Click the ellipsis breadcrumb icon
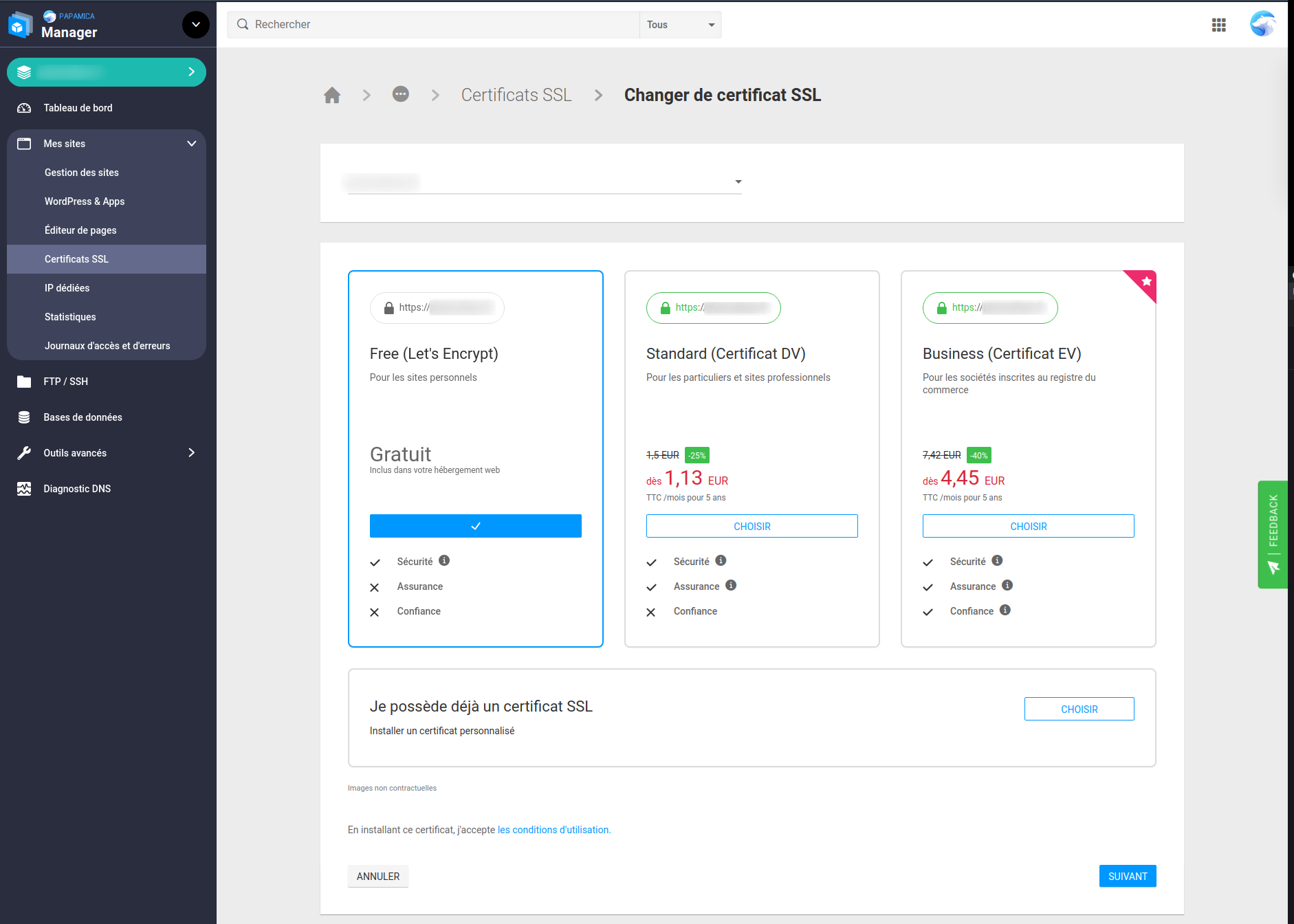Viewport: 1294px width, 924px height. [x=401, y=94]
